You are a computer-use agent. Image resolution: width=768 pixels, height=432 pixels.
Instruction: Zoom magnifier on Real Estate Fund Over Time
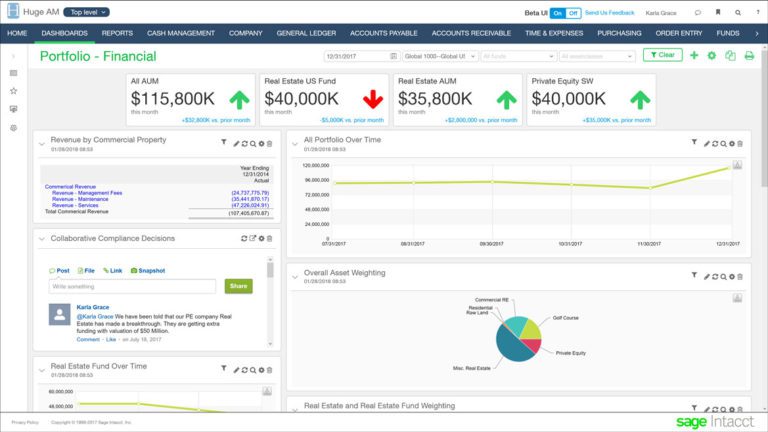(253, 369)
